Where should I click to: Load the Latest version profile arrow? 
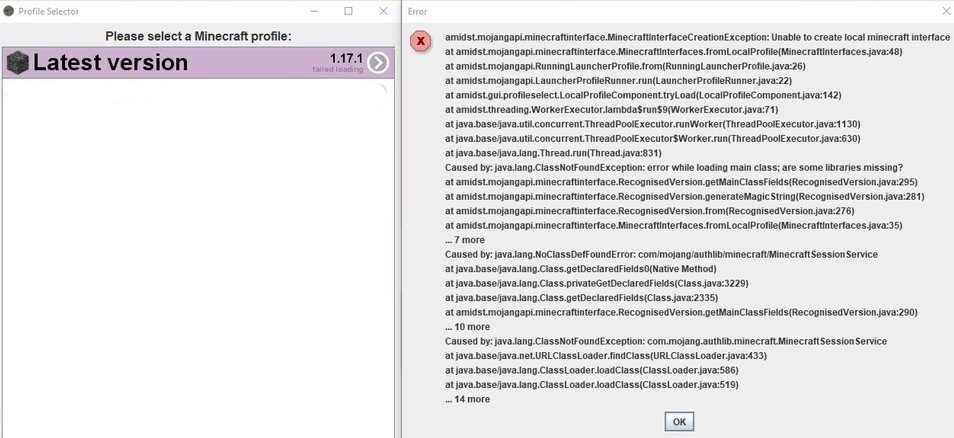[x=378, y=63]
